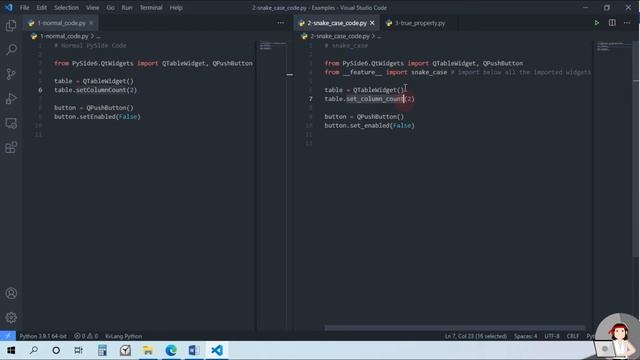This screenshot has width=640, height=360.
Task: Open Task View from the taskbar
Action: pyautogui.click(x=78, y=350)
